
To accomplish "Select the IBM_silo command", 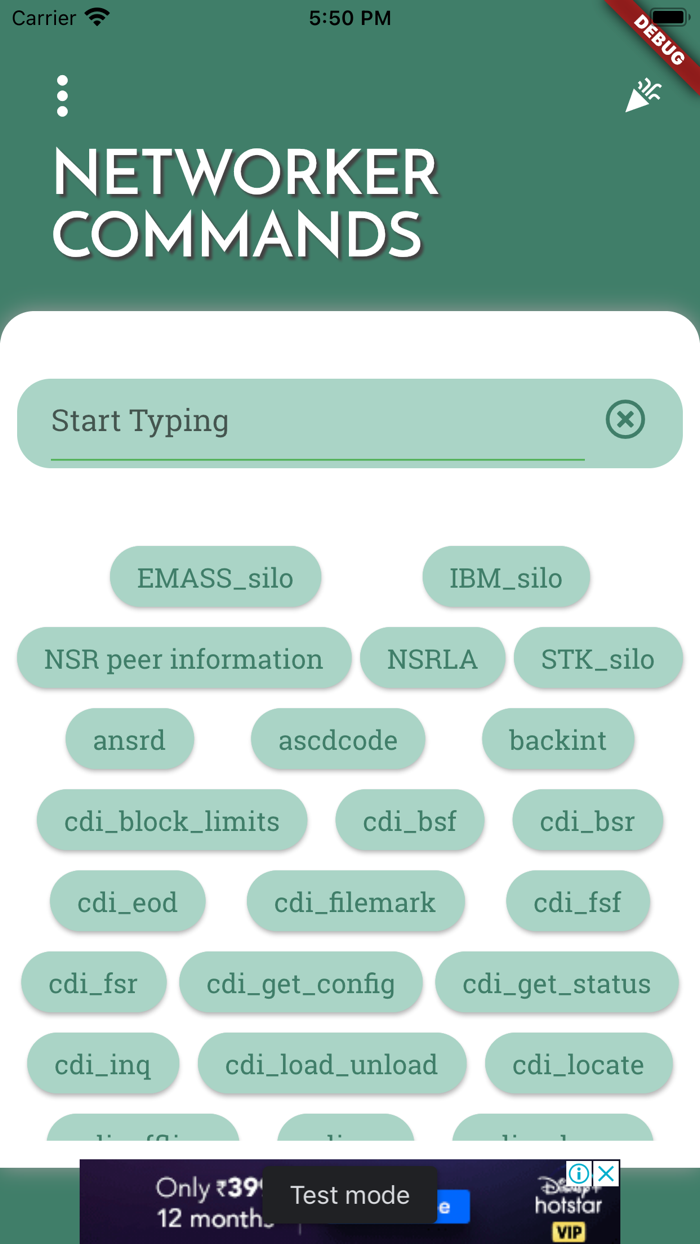I will pyautogui.click(x=506, y=577).
